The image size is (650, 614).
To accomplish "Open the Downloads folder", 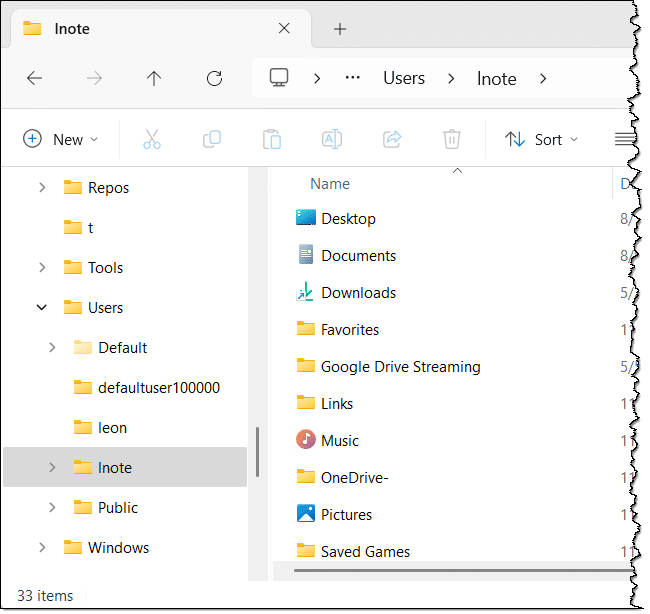I will [358, 293].
